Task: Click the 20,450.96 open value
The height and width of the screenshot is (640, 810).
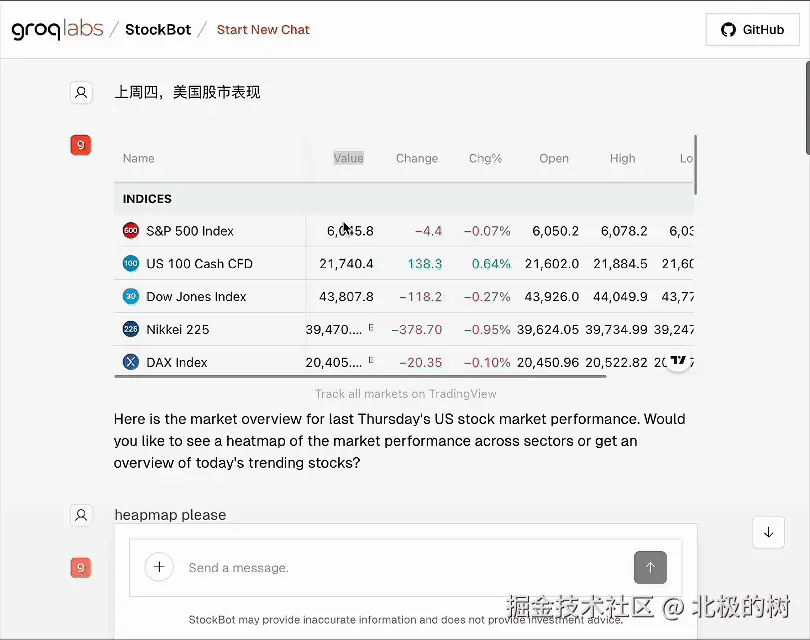Action: coord(548,362)
